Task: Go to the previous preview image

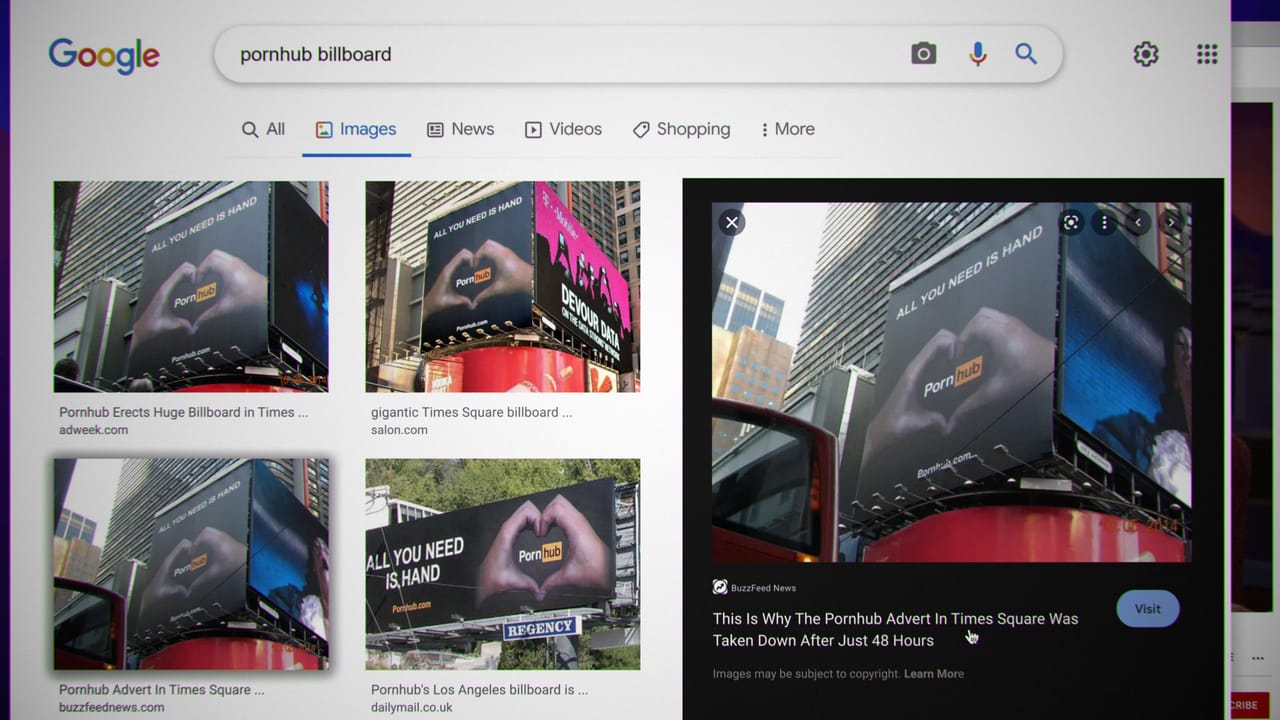Action: tap(1137, 222)
